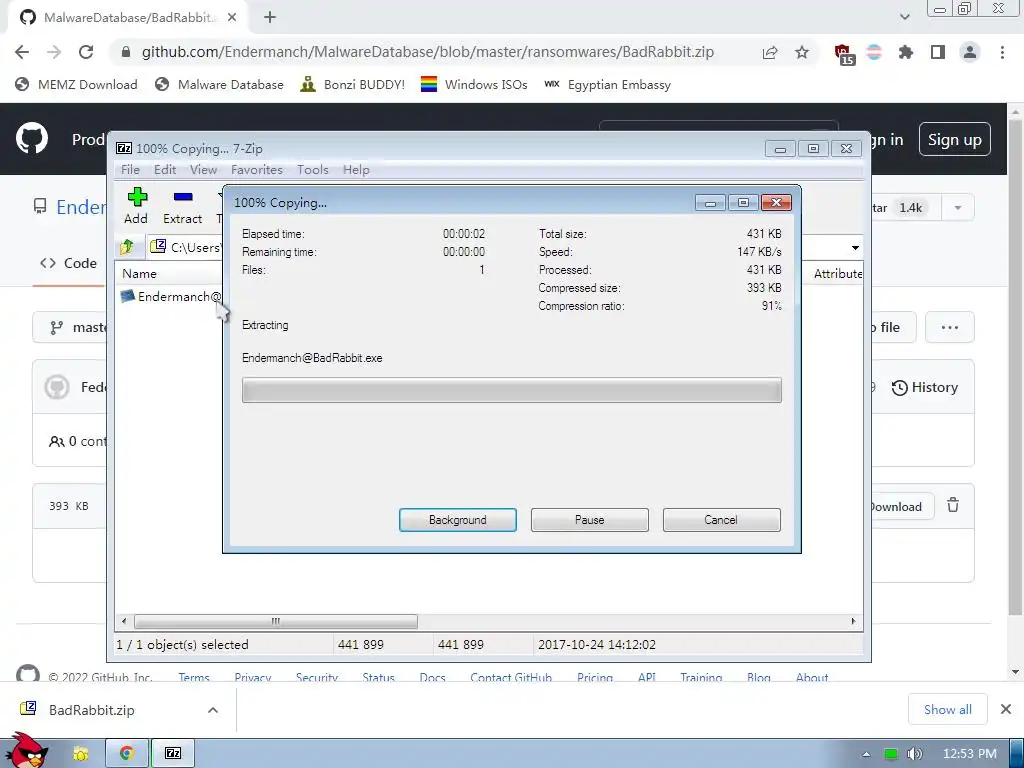This screenshot has width=1024, height=768.
Task: Open the uBlock extension icon with badge 15
Action: coord(844,54)
